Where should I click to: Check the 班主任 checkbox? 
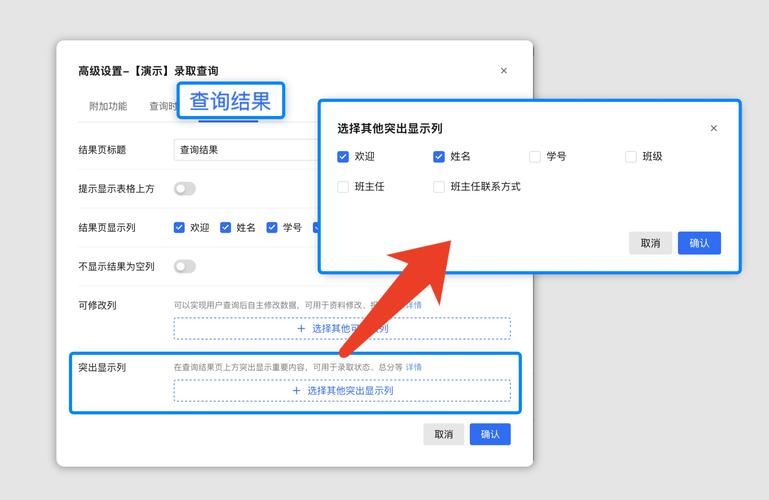[x=343, y=187]
